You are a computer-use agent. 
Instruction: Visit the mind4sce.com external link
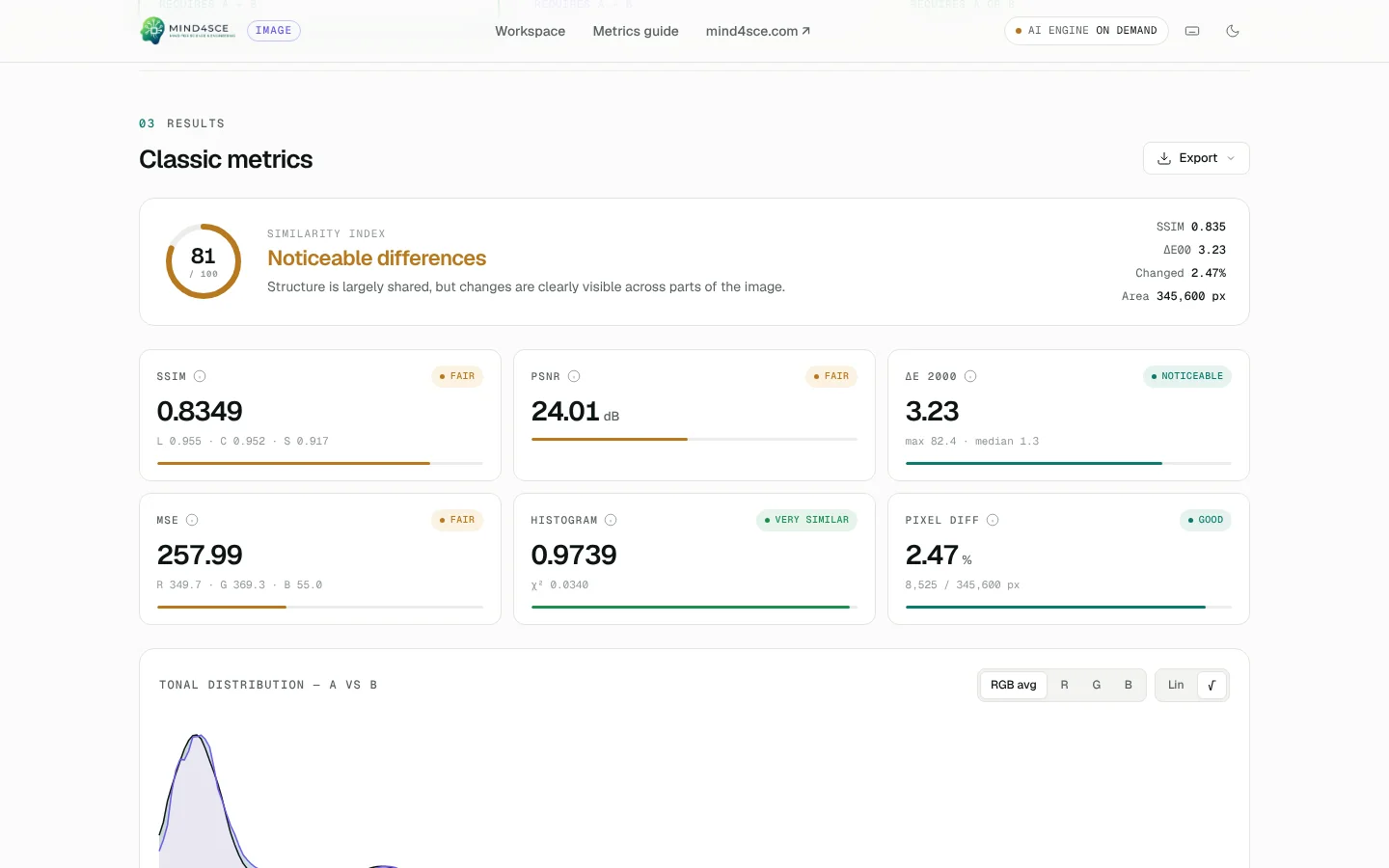click(x=758, y=31)
